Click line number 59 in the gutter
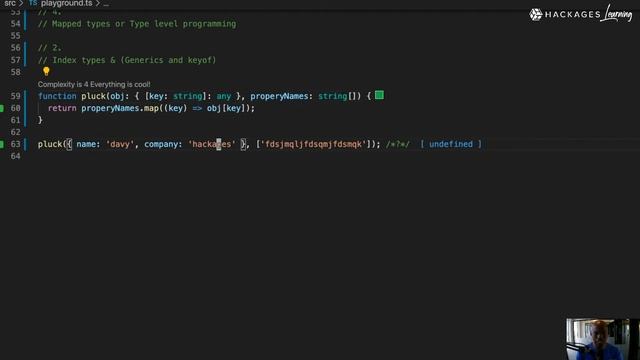Viewport: 640px width, 360px height. pyautogui.click(x=16, y=96)
